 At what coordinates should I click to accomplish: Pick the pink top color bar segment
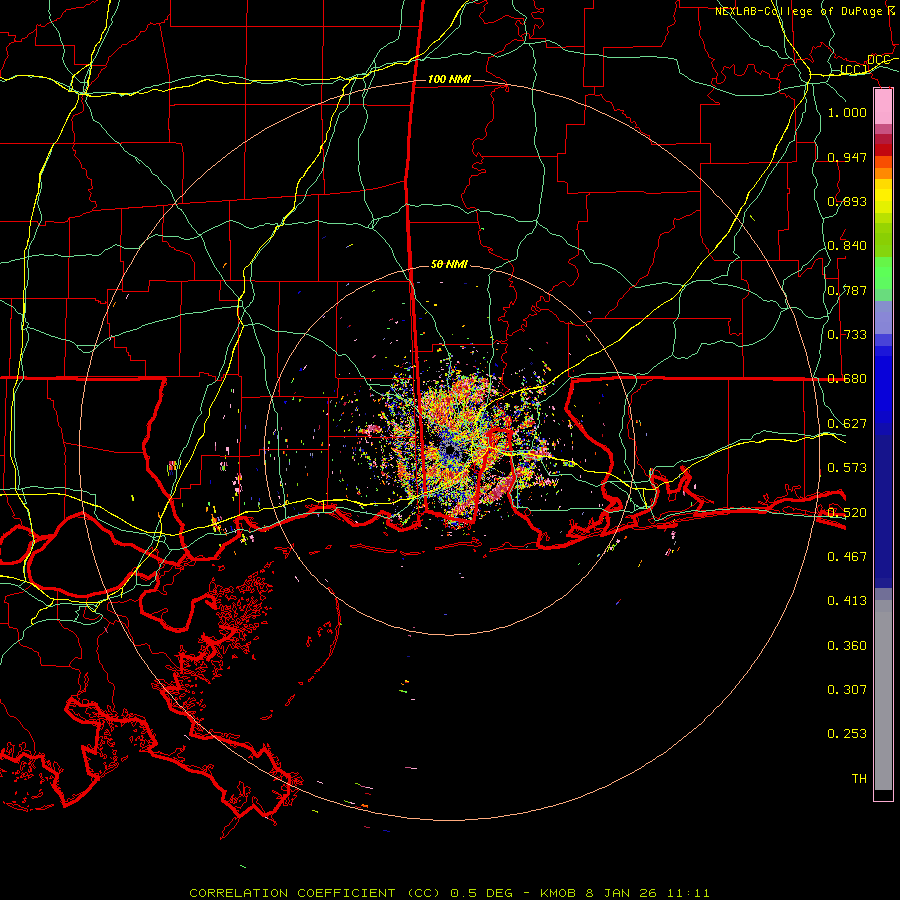pos(883,107)
